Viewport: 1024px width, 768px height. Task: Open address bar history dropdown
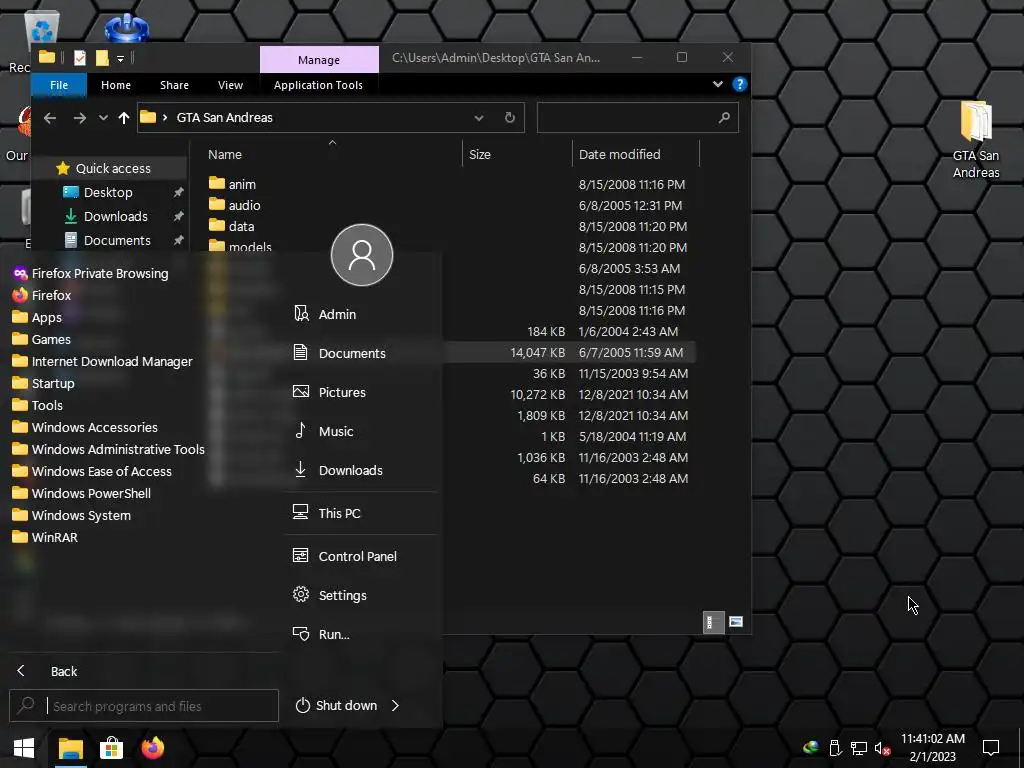pos(479,118)
